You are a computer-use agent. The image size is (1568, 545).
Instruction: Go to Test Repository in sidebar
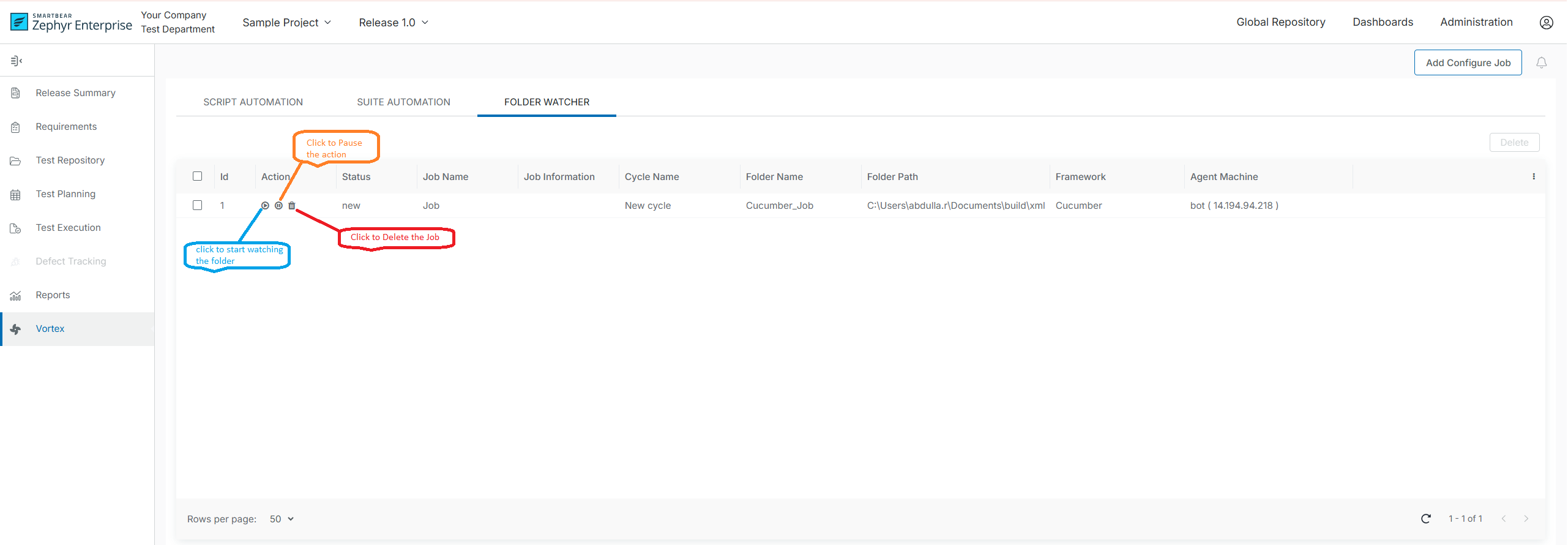pos(70,160)
